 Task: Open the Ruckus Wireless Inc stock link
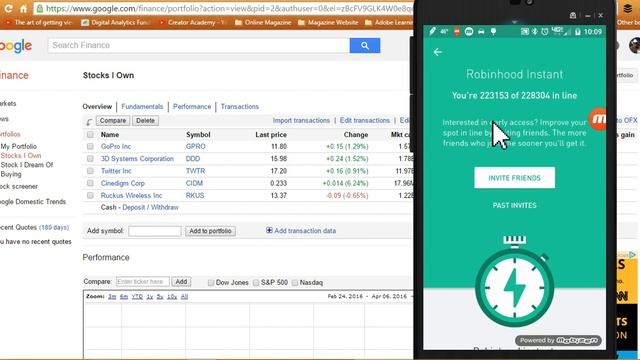click(131, 195)
